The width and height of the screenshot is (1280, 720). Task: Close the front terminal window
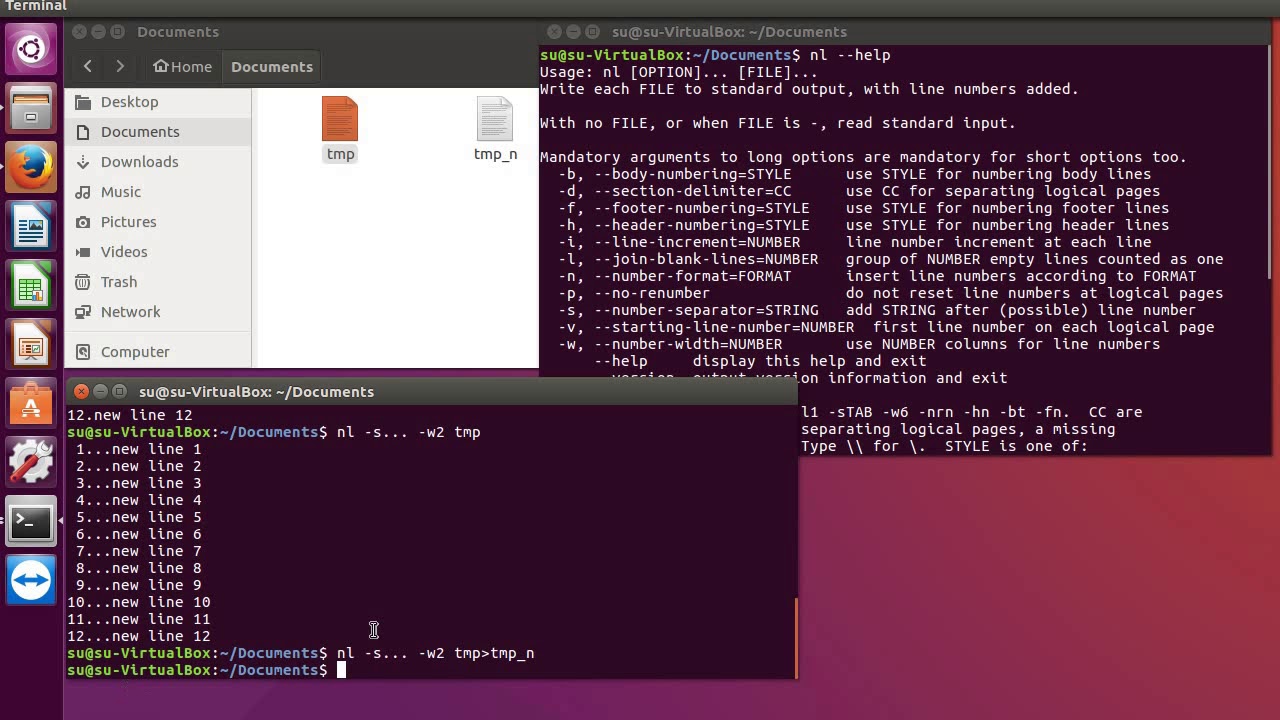81,392
